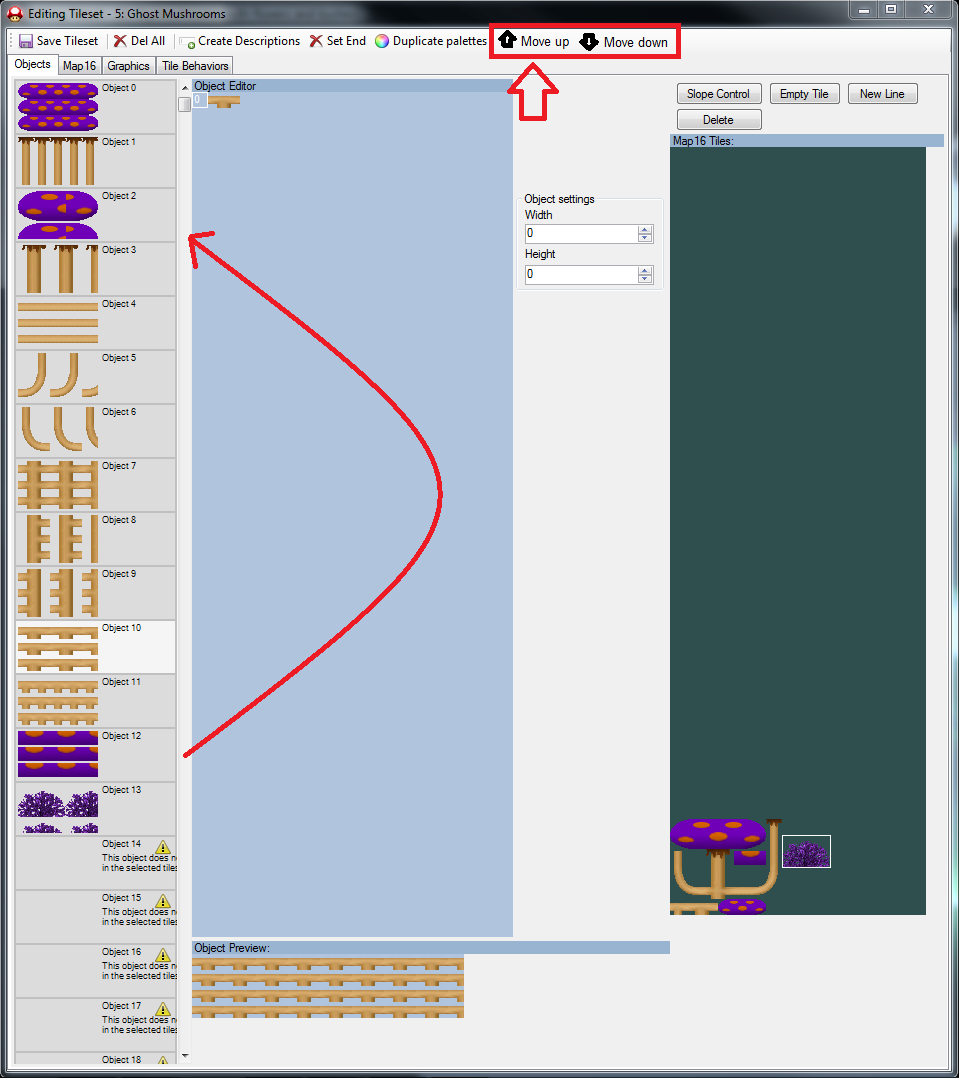Select Object 10 in the object list
Image resolution: width=959 pixels, height=1078 pixels.
point(96,647)
